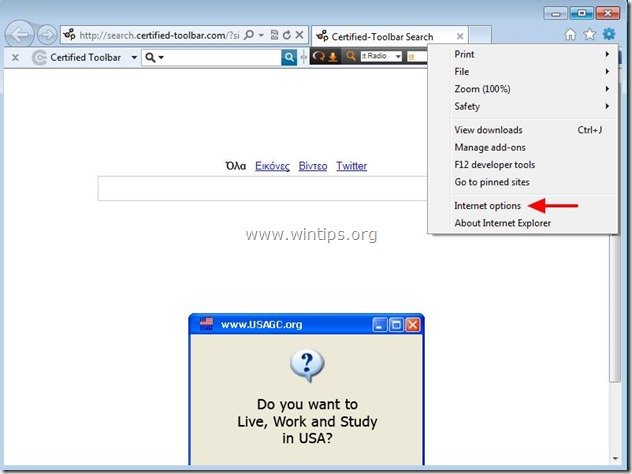Click the orange download arrow toolbar icon
The width and height of the screenshot is (632, 474).
point(333,57)
